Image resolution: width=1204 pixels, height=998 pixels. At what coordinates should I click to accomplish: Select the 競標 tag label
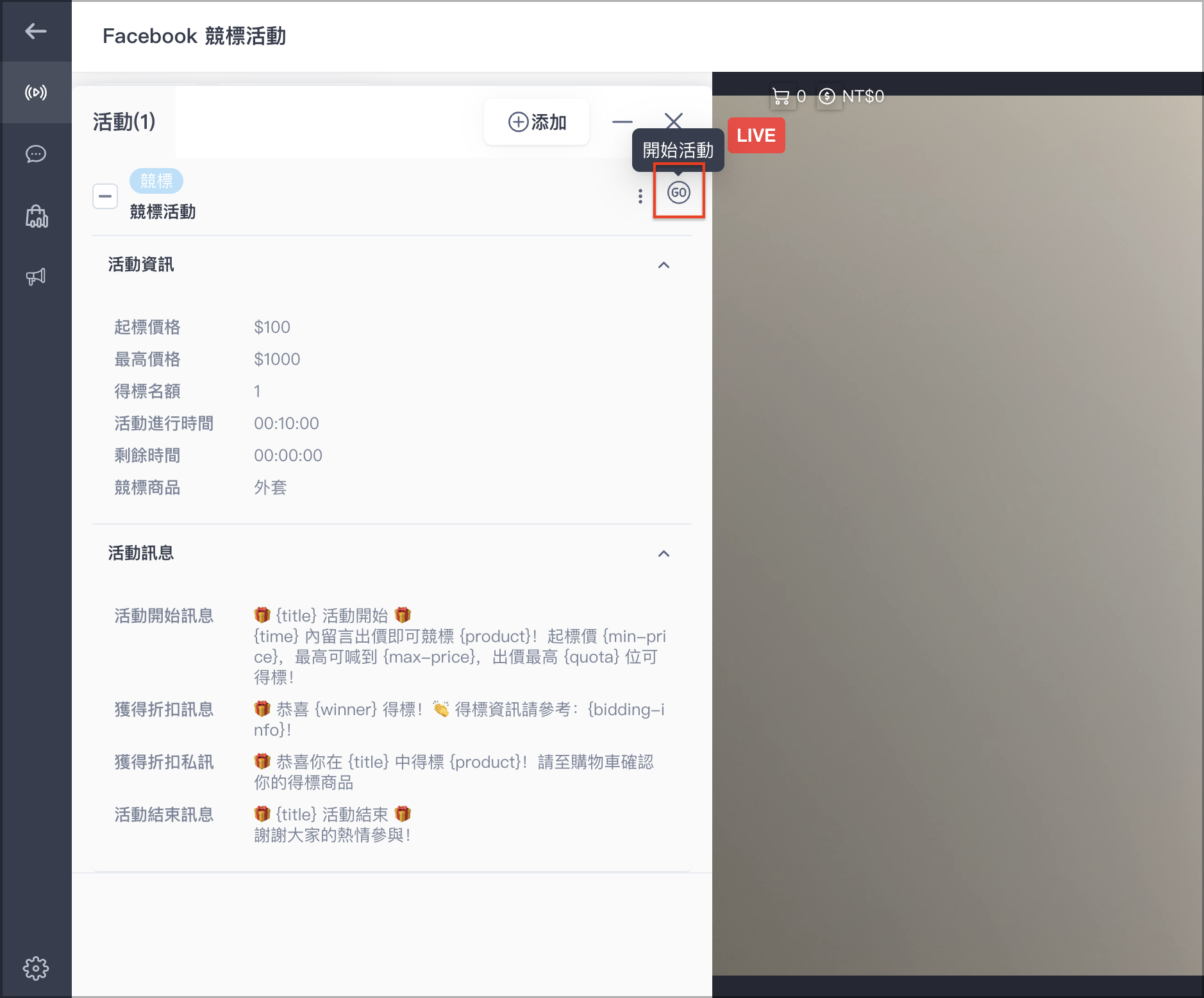click(x=156, y=181)
